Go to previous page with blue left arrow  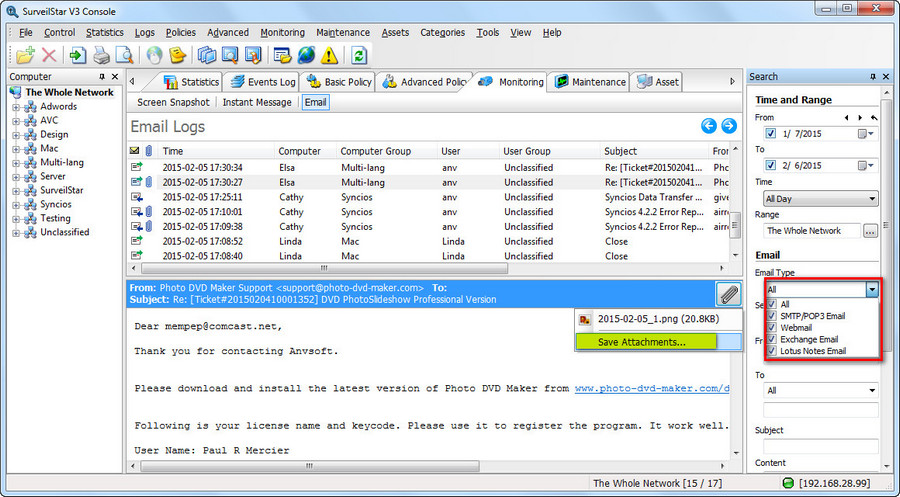point(709,126)
